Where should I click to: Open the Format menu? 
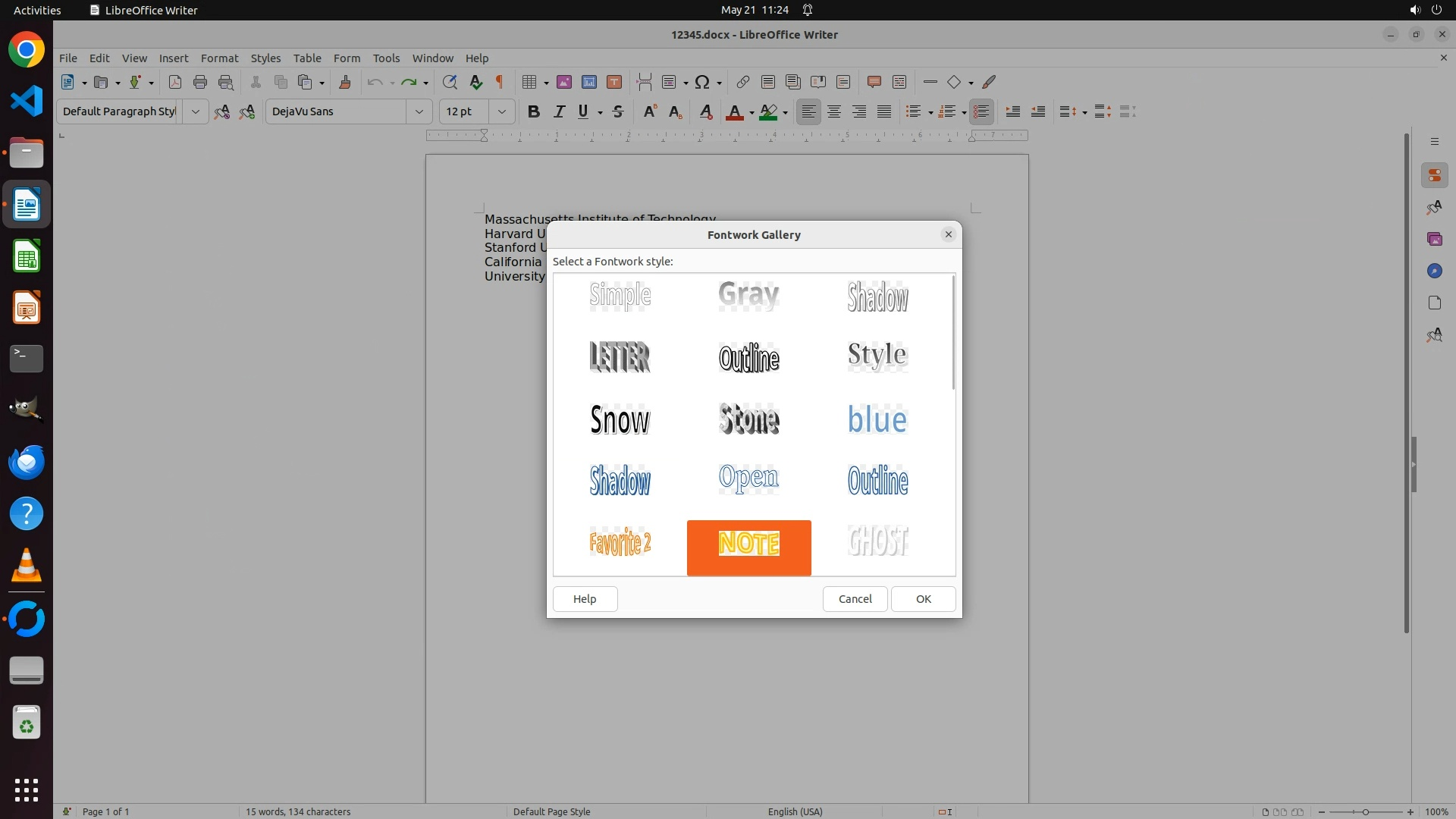point(219,58)
